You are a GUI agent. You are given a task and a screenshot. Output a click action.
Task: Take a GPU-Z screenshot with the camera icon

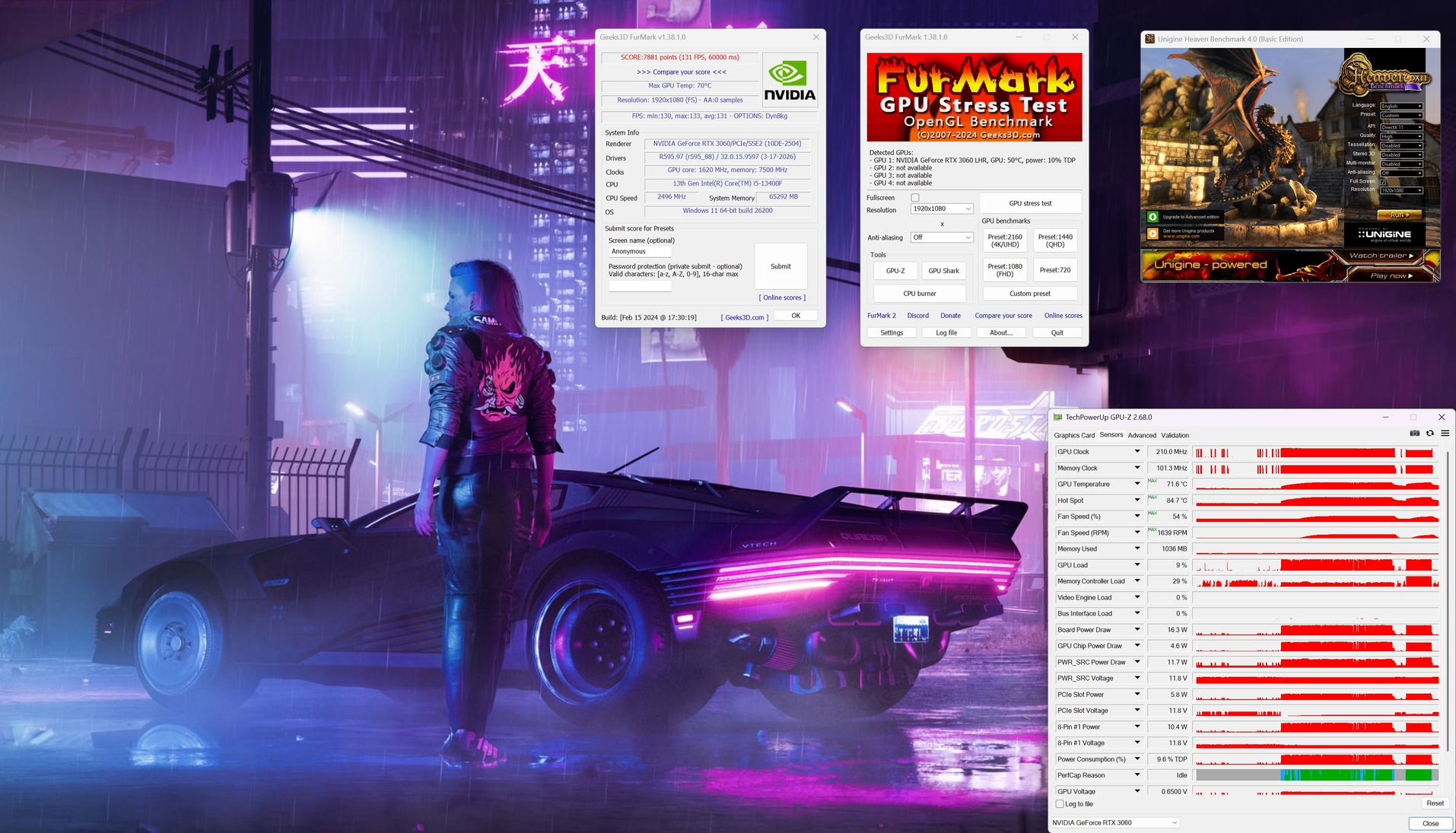[x=1414, y=434]
